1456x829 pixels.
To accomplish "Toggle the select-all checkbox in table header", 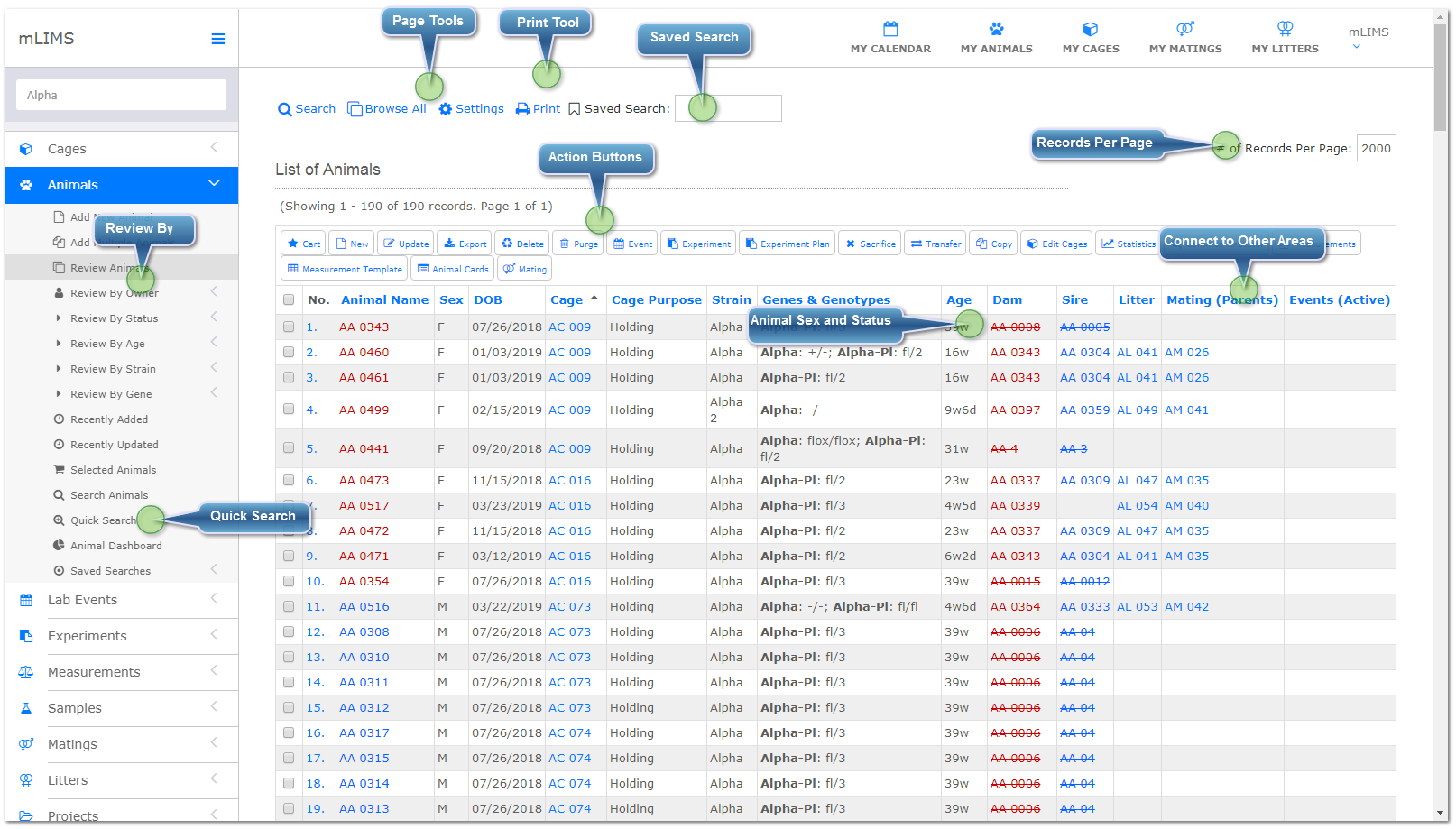I will [x=289, y=300].
